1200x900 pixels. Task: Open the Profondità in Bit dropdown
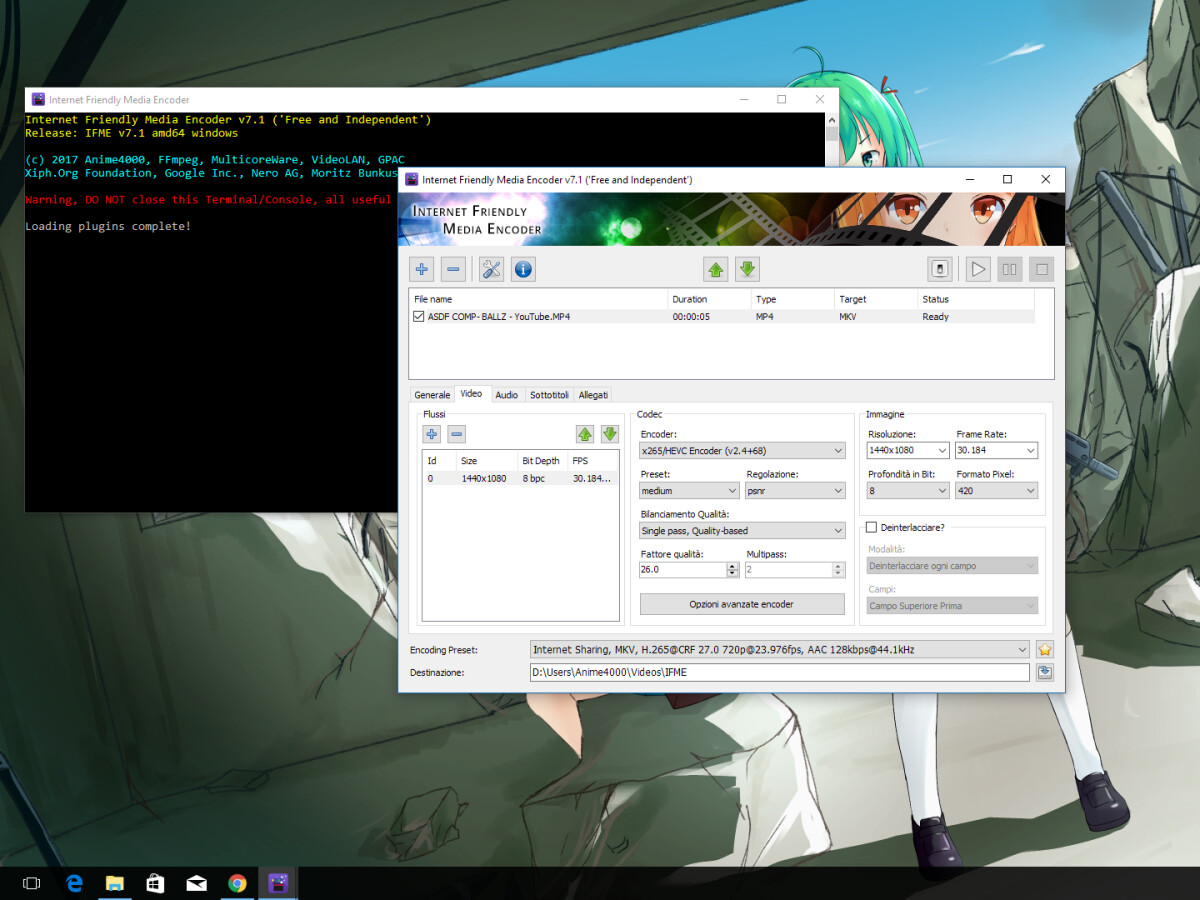[x=908, y=491]
